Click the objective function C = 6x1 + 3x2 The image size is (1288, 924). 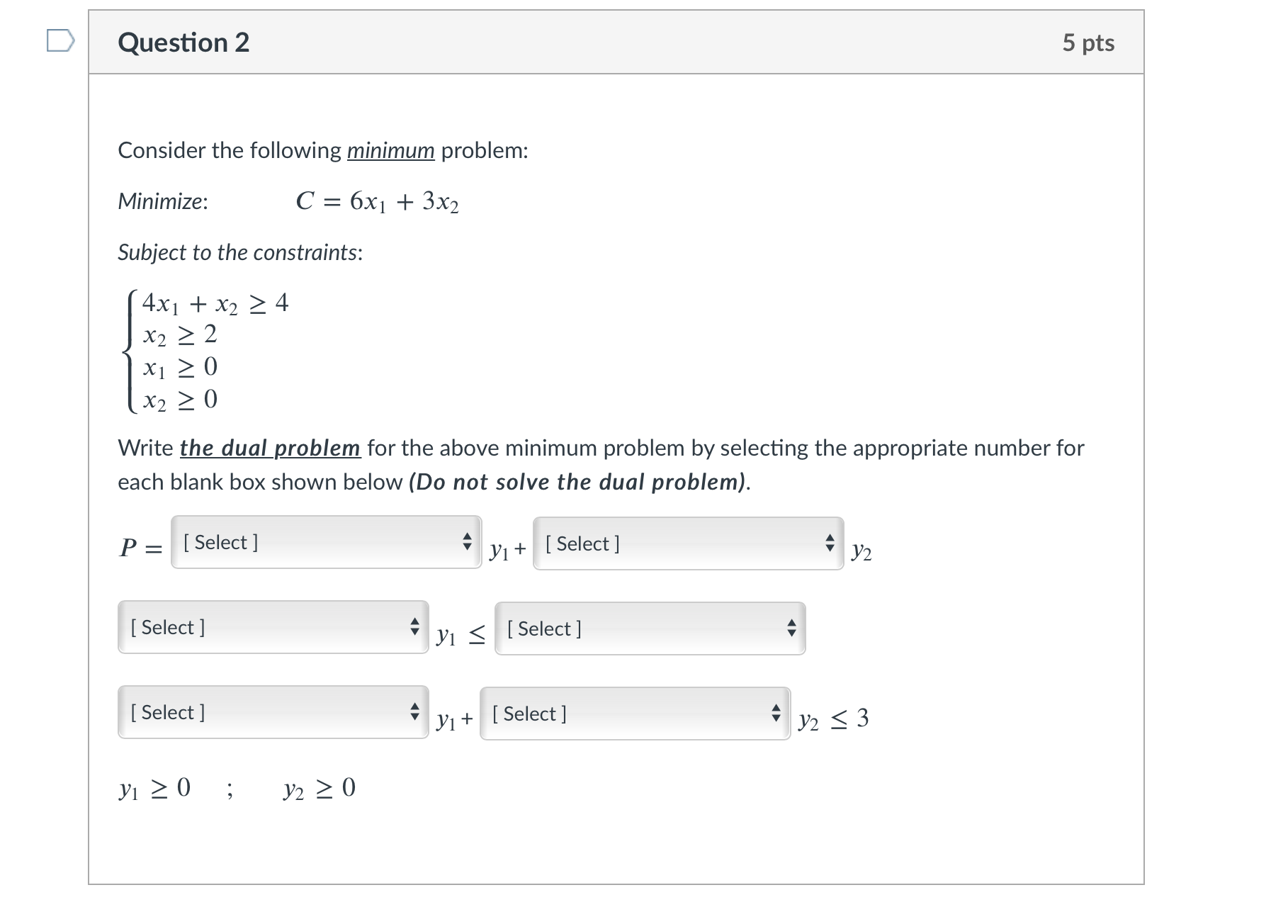(x=378, y=202)
